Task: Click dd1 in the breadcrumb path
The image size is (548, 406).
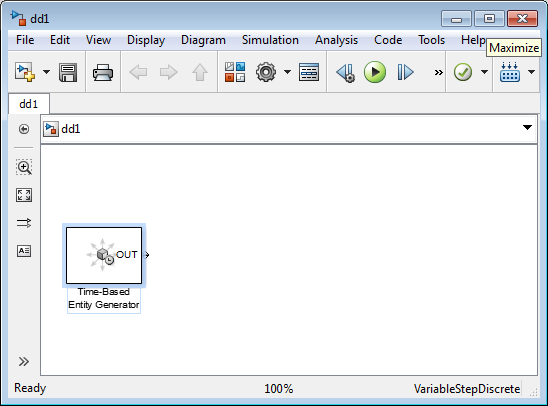Action: click(x=71, y=129)
